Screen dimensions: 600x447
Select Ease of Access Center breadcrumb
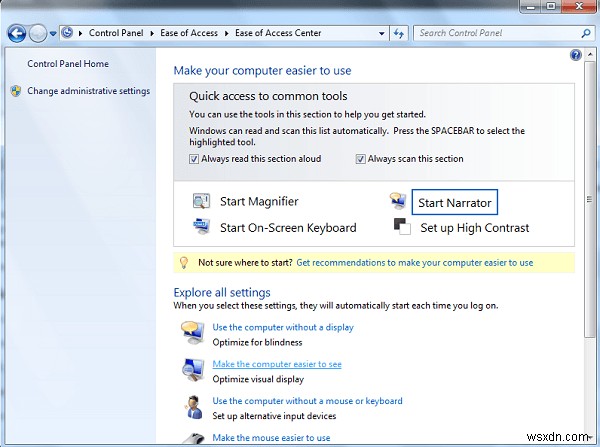click(278, 33)
